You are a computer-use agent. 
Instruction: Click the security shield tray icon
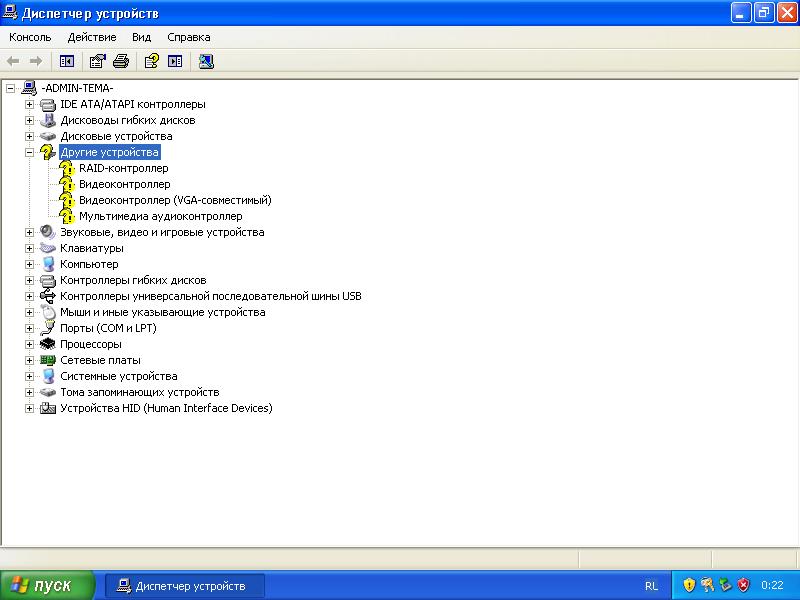(689, 585)
